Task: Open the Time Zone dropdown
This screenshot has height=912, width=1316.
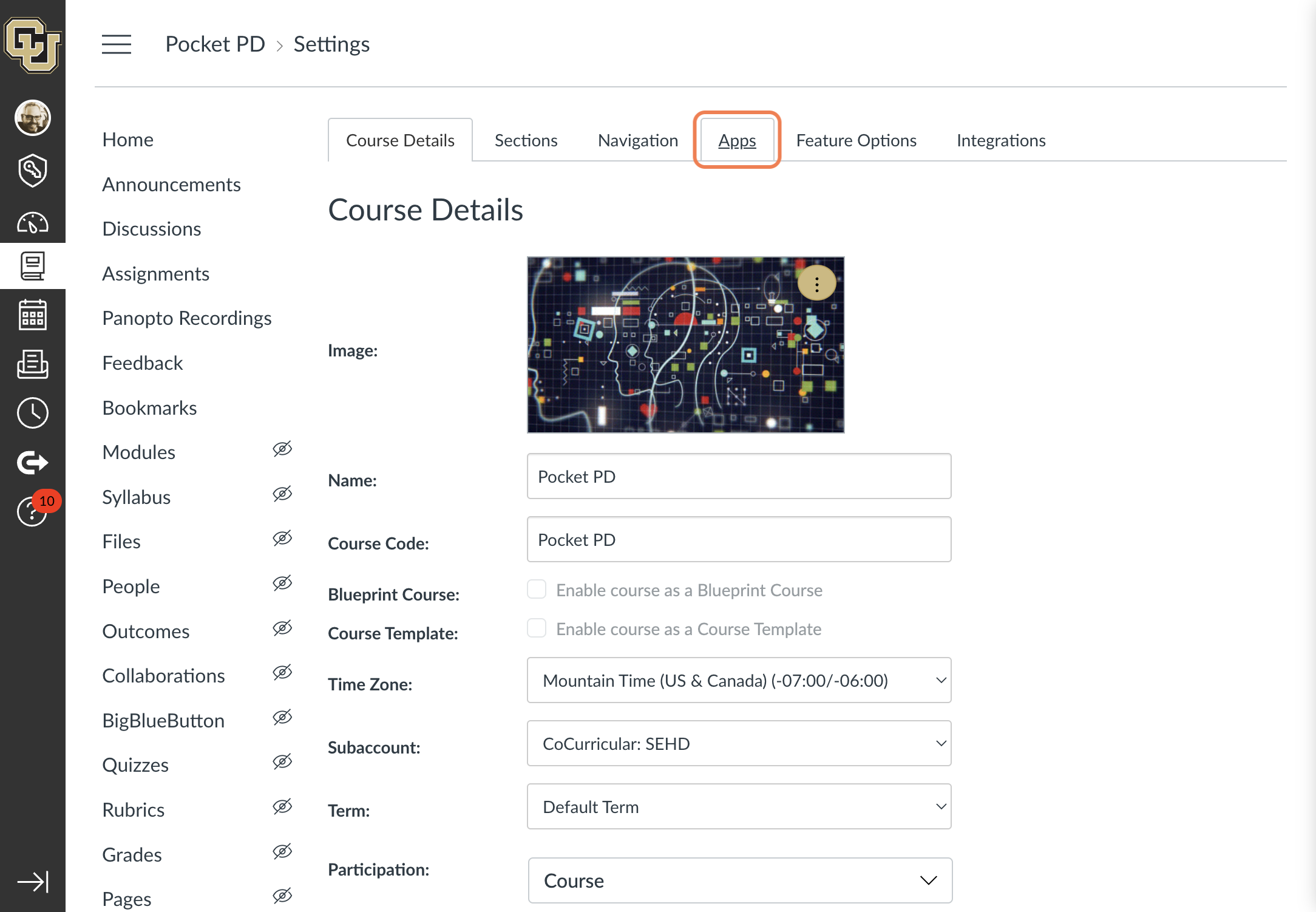Action: point(739,680)
